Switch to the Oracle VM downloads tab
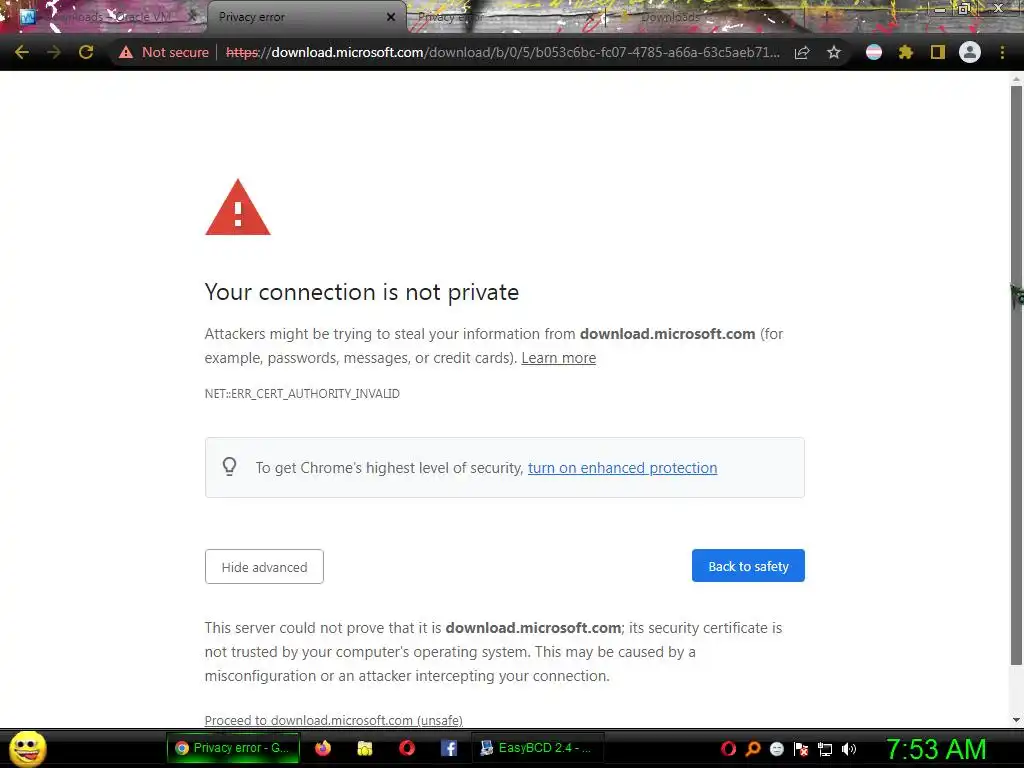The height and width of the screenshot is (768, 1024). [x=108, y=17]
